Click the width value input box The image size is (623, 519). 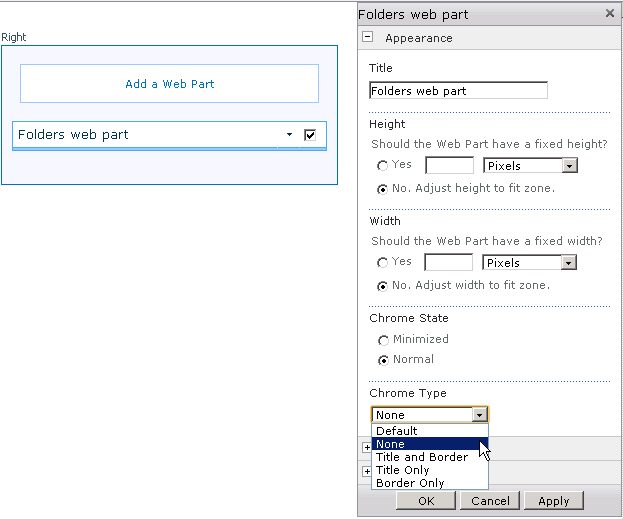449,263
